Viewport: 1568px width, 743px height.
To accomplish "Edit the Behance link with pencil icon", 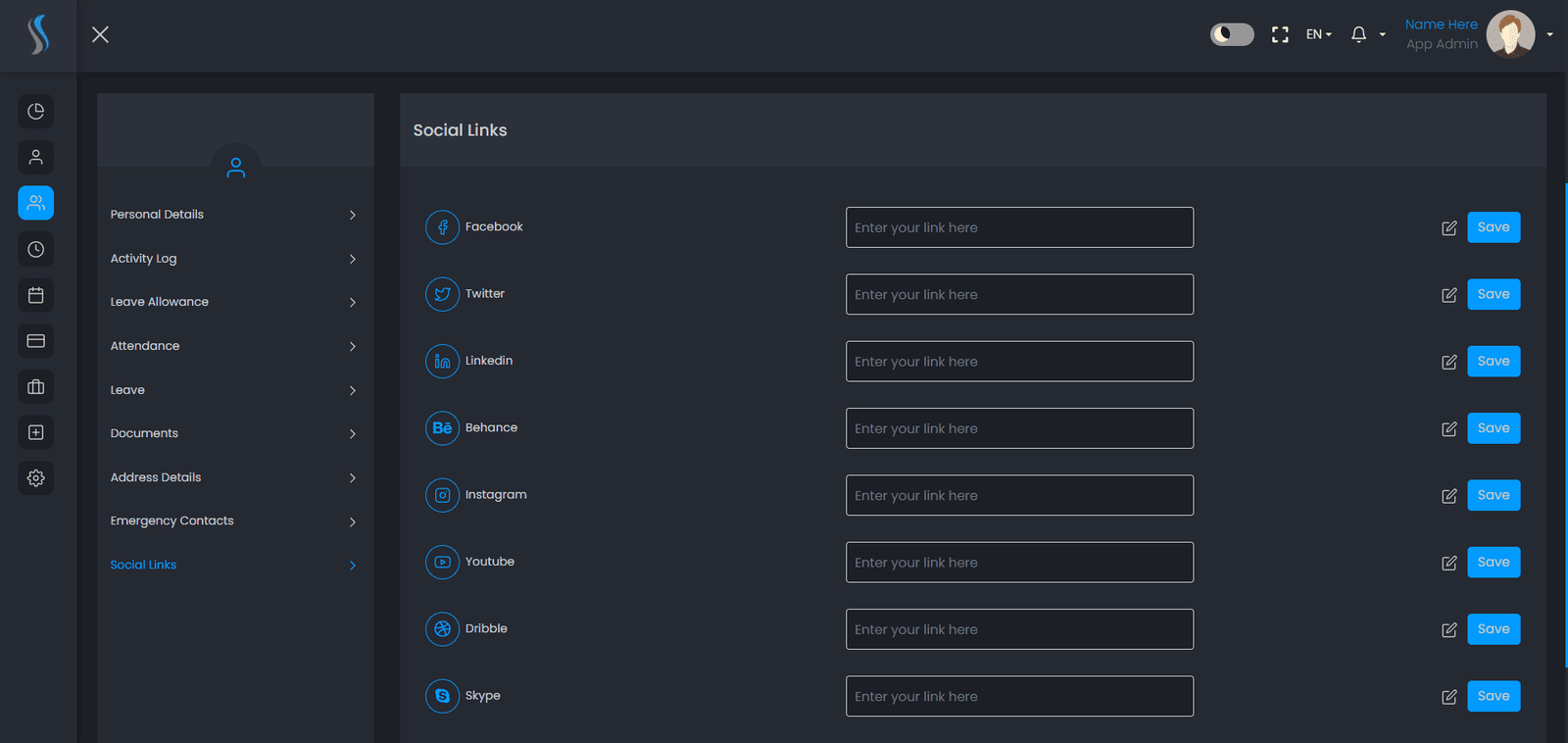I will pos(1449,429).
